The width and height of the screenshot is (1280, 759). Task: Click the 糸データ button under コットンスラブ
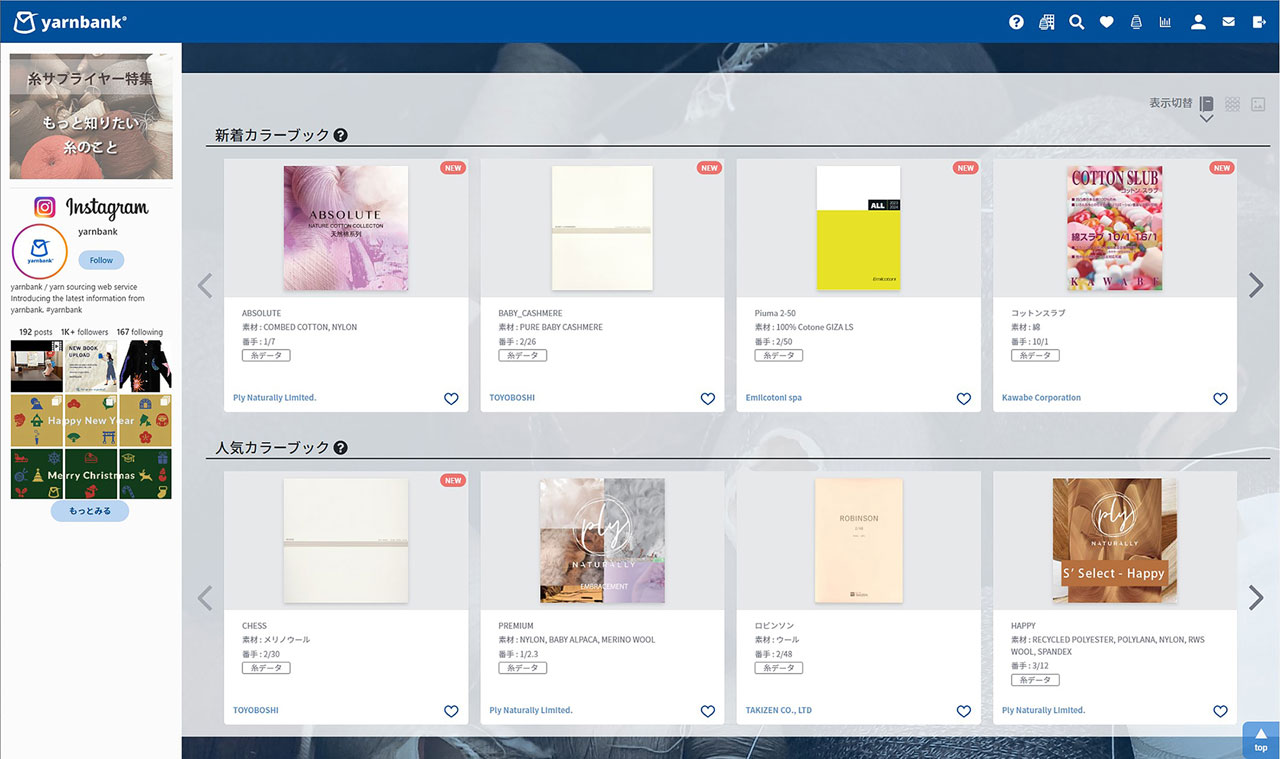(x=1035, y=355)
